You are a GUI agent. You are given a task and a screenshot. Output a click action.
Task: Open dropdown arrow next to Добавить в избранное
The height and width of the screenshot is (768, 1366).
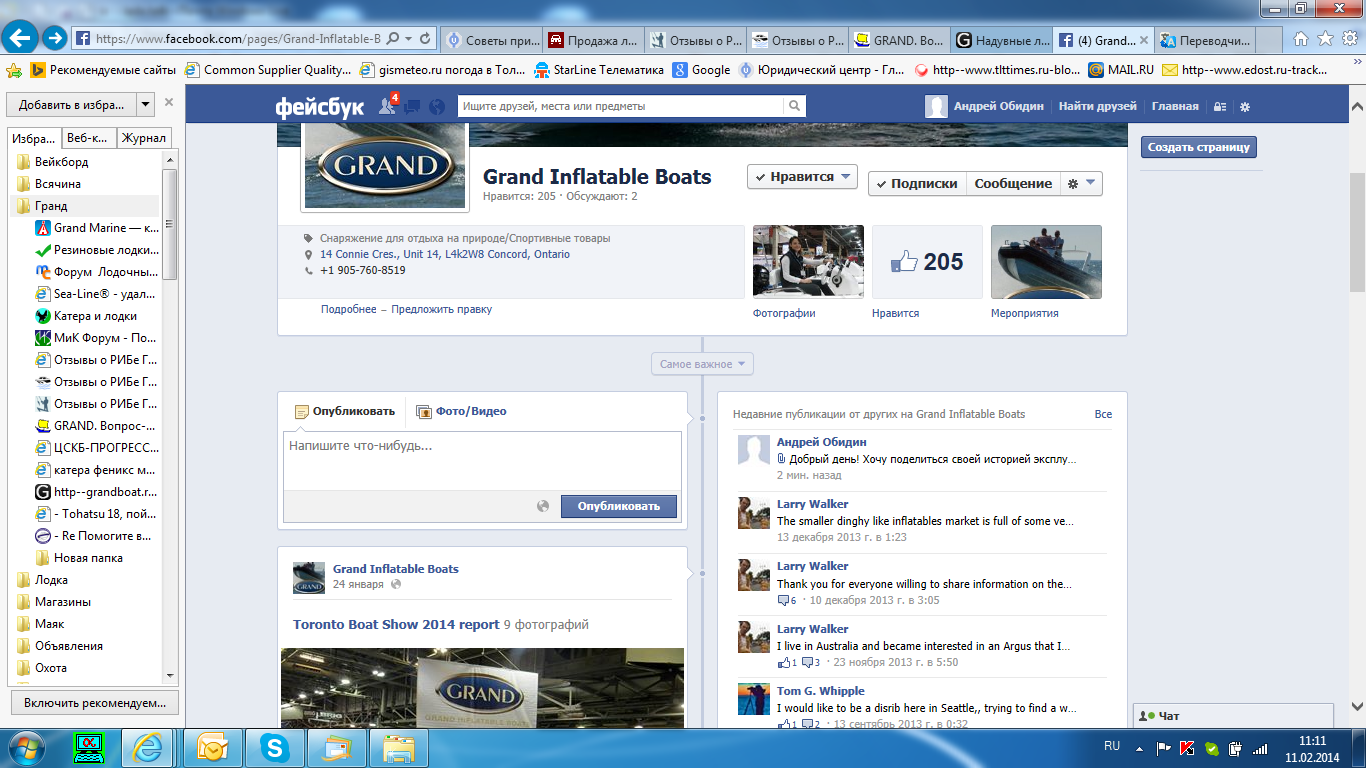[x=146, y=104]
